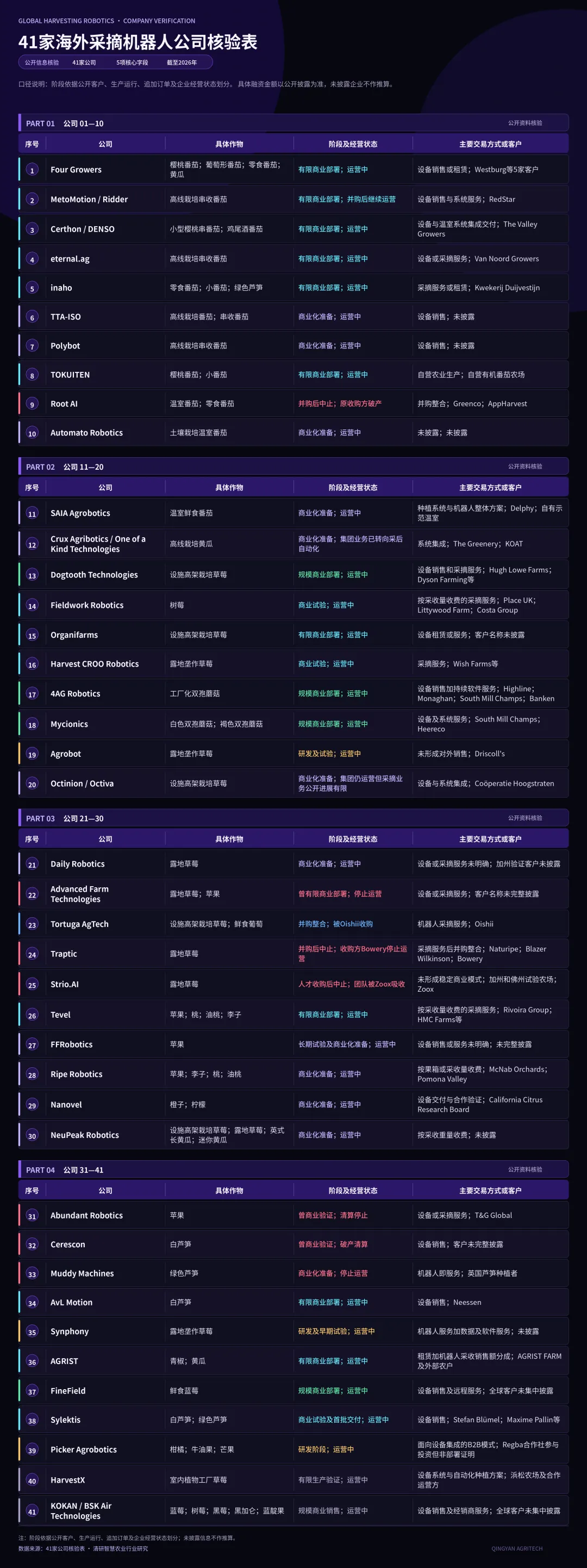Select company name eternal.ag
Screen dimensions: 587x1568
(x=70, y=259)
